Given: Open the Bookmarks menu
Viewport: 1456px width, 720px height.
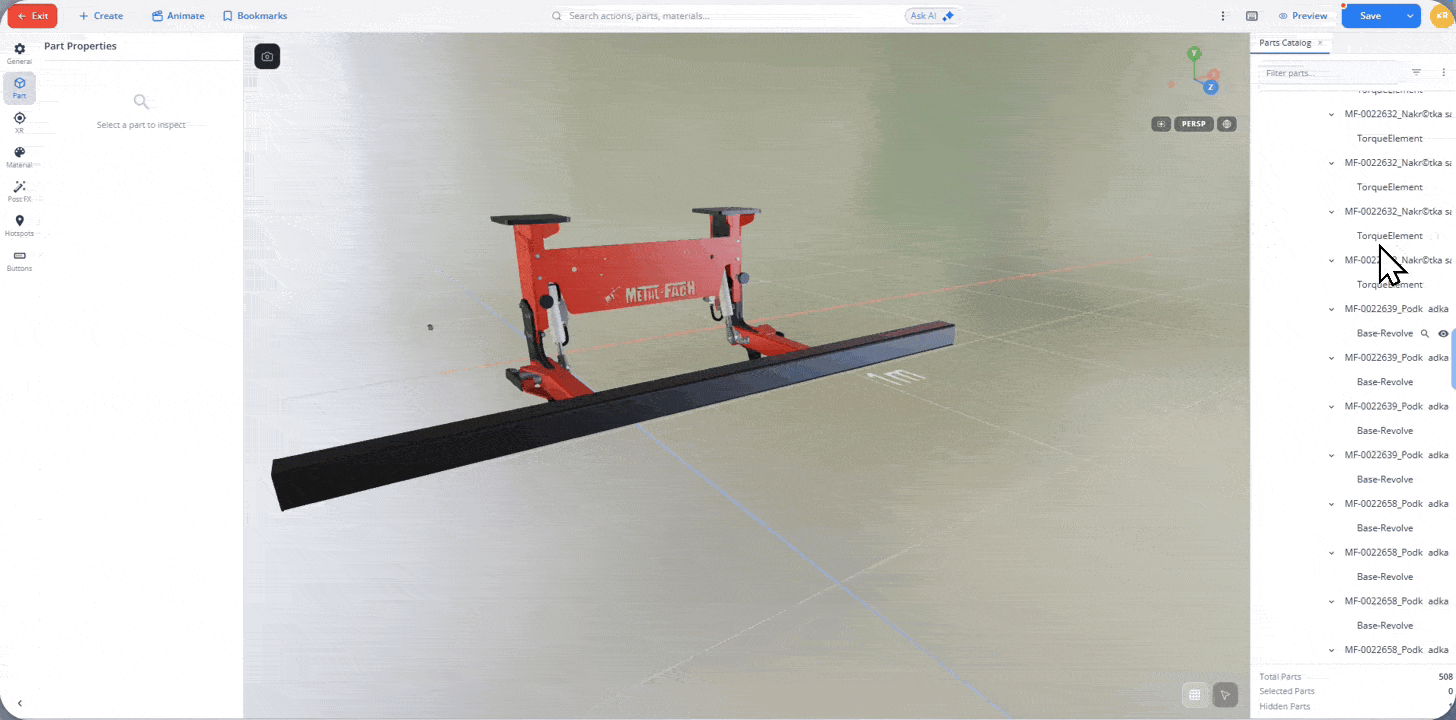Looking at the screenshot, I should tap(255, 16).
